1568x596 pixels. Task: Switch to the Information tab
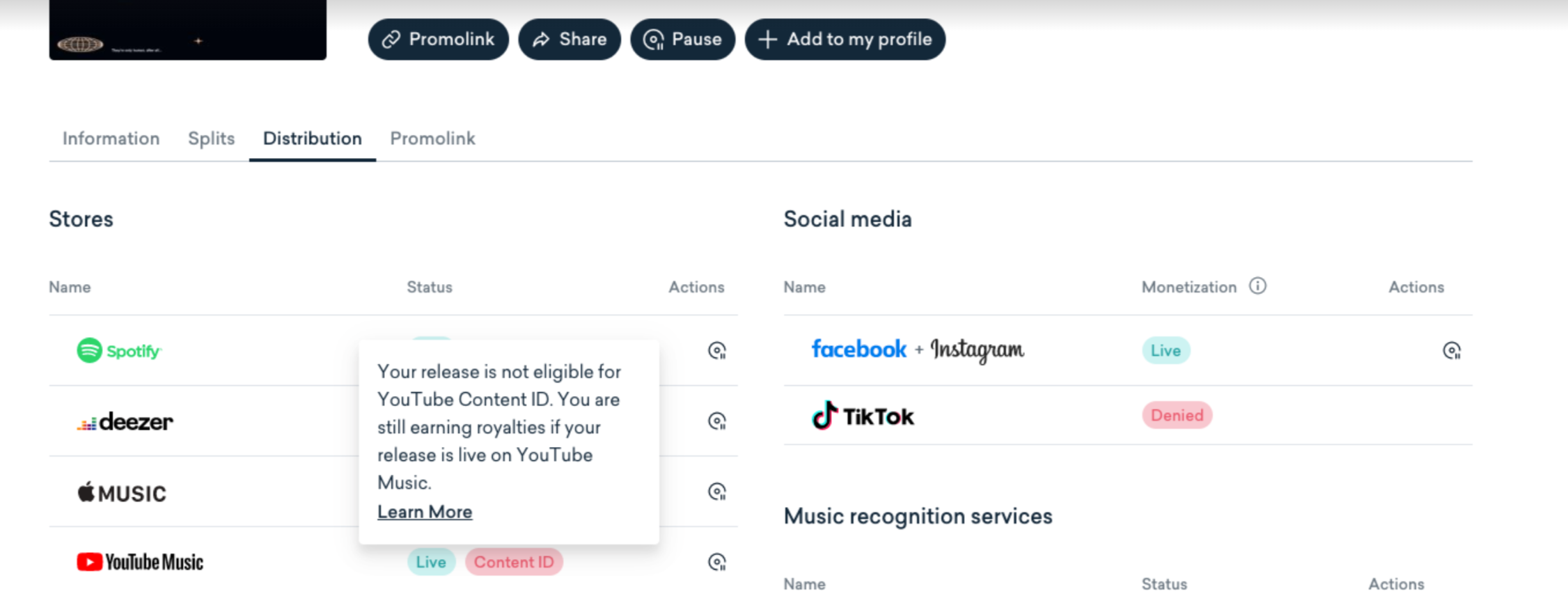pyautogui.click(x=111, y=139)
